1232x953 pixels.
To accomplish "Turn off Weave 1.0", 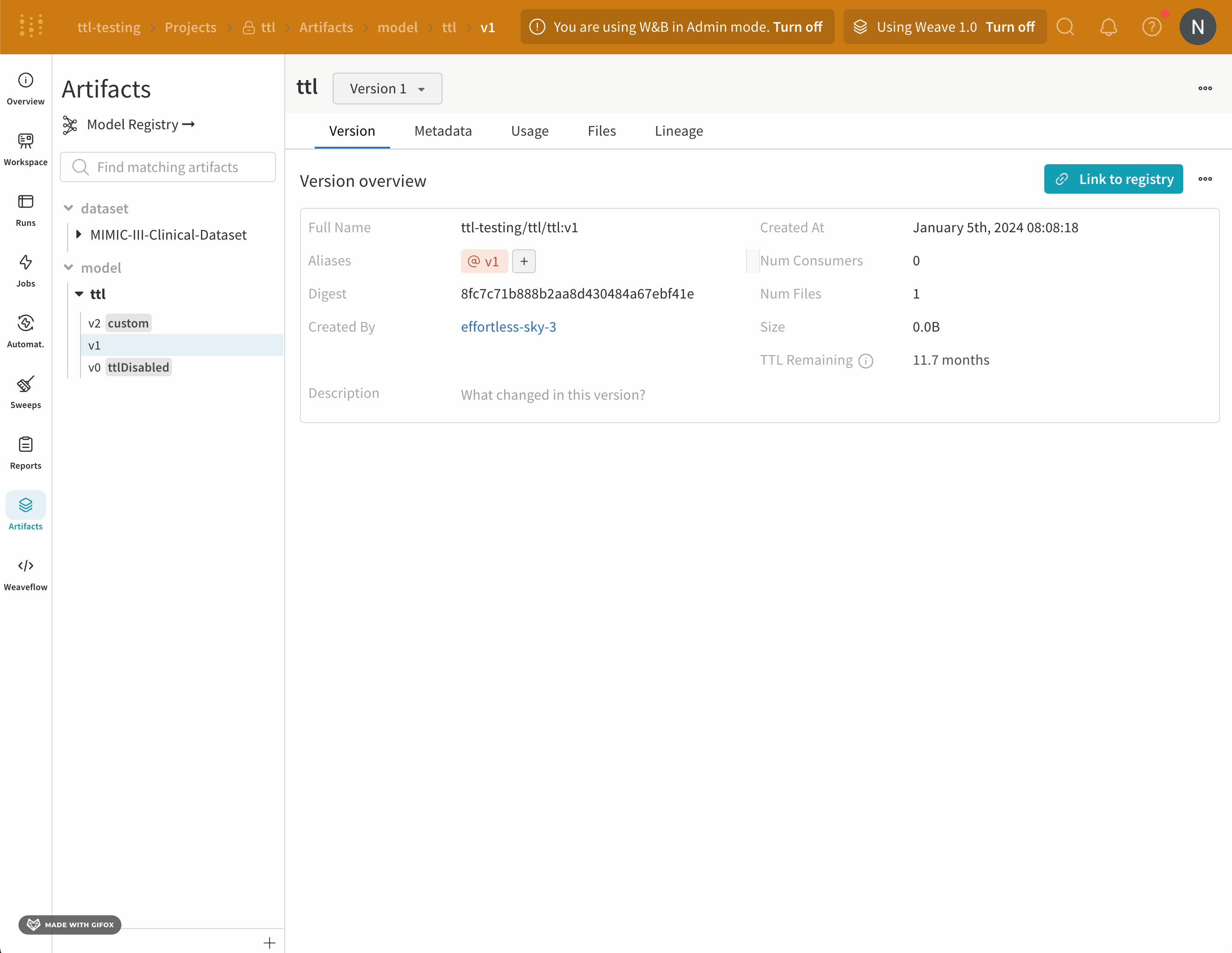I will click(x=1010, y=27).
